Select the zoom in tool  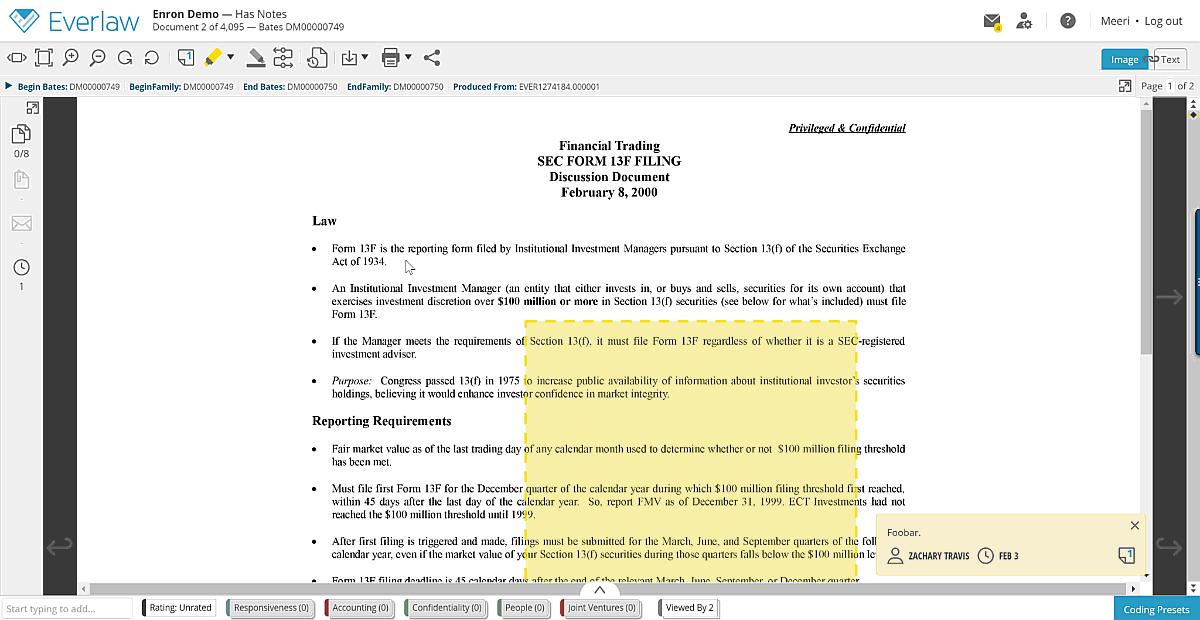(x=69, y=57)
